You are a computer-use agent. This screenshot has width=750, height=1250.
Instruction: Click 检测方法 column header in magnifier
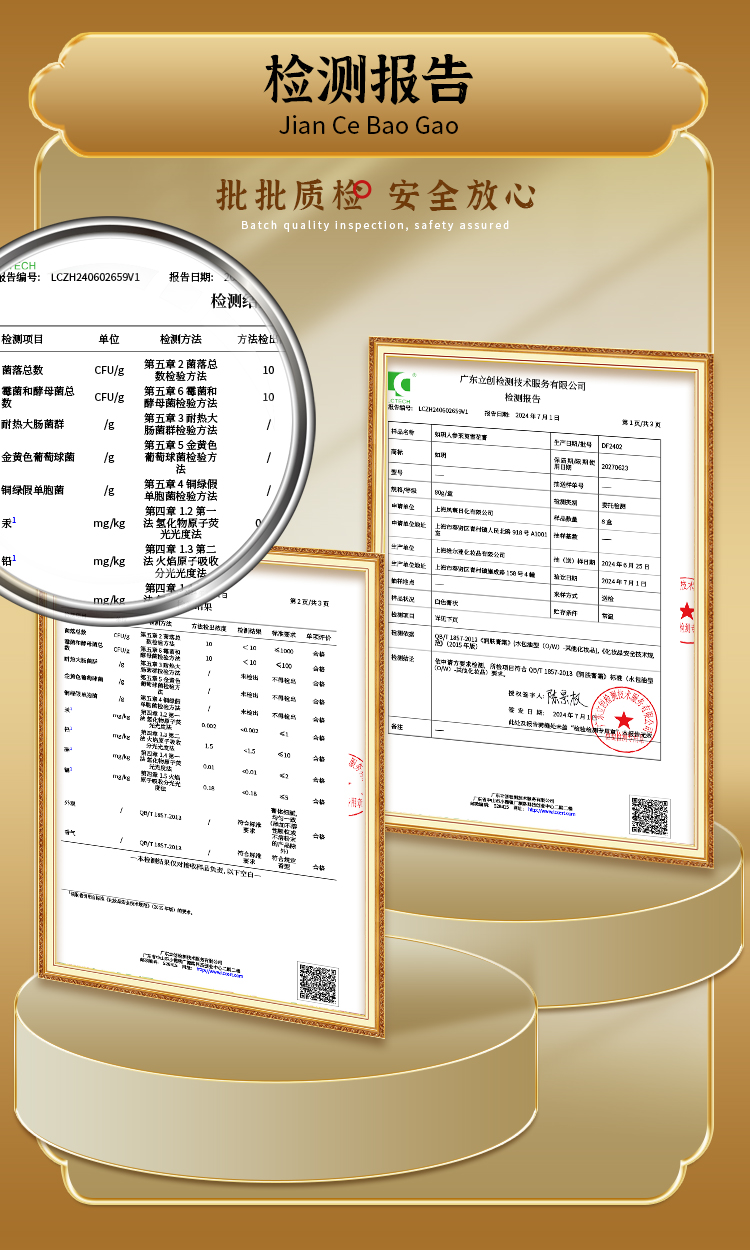180,339
